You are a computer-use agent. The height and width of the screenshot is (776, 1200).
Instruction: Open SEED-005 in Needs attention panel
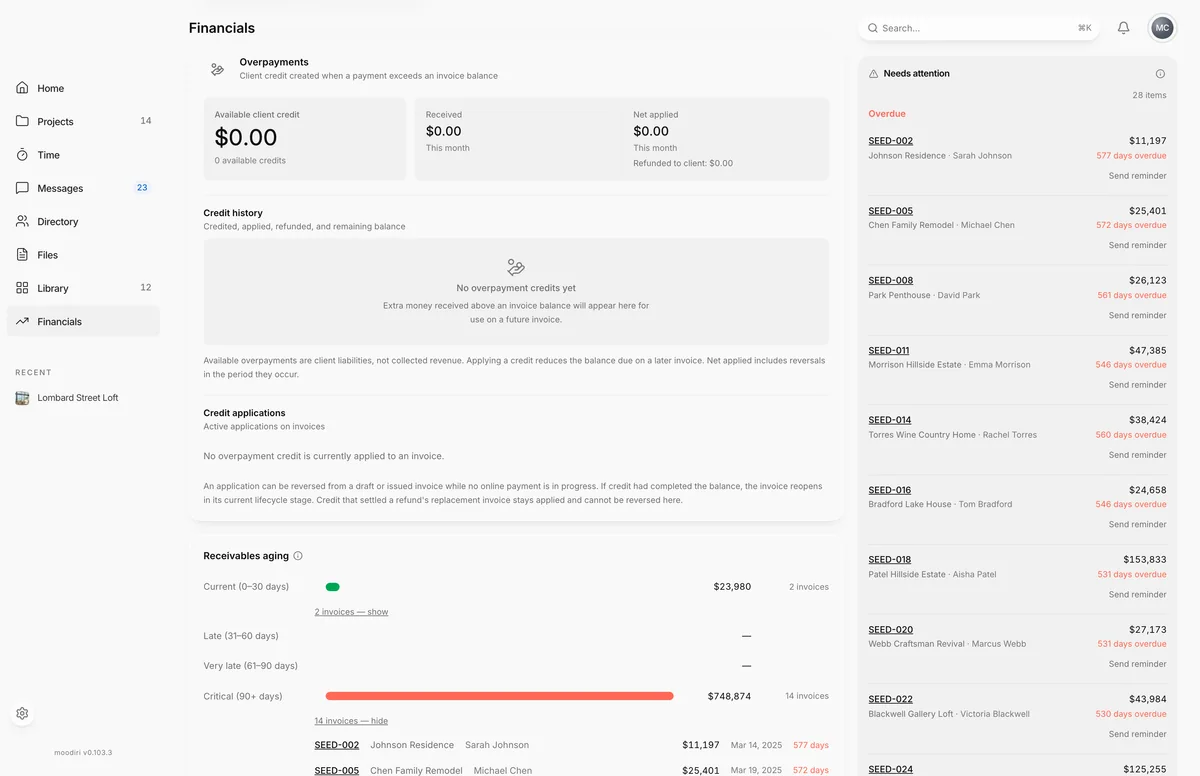click(x=890, y=211)
